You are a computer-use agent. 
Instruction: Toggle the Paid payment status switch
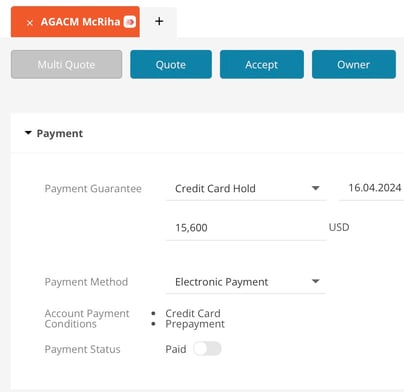click(x=207, y=349)
